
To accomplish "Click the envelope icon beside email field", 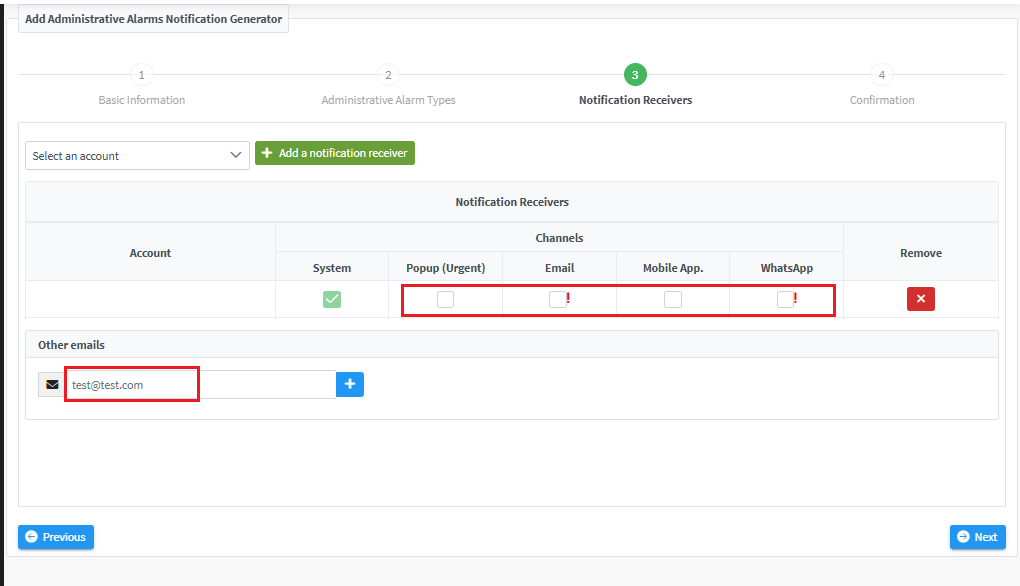I will pyautogui.click(x=52, y=384).
